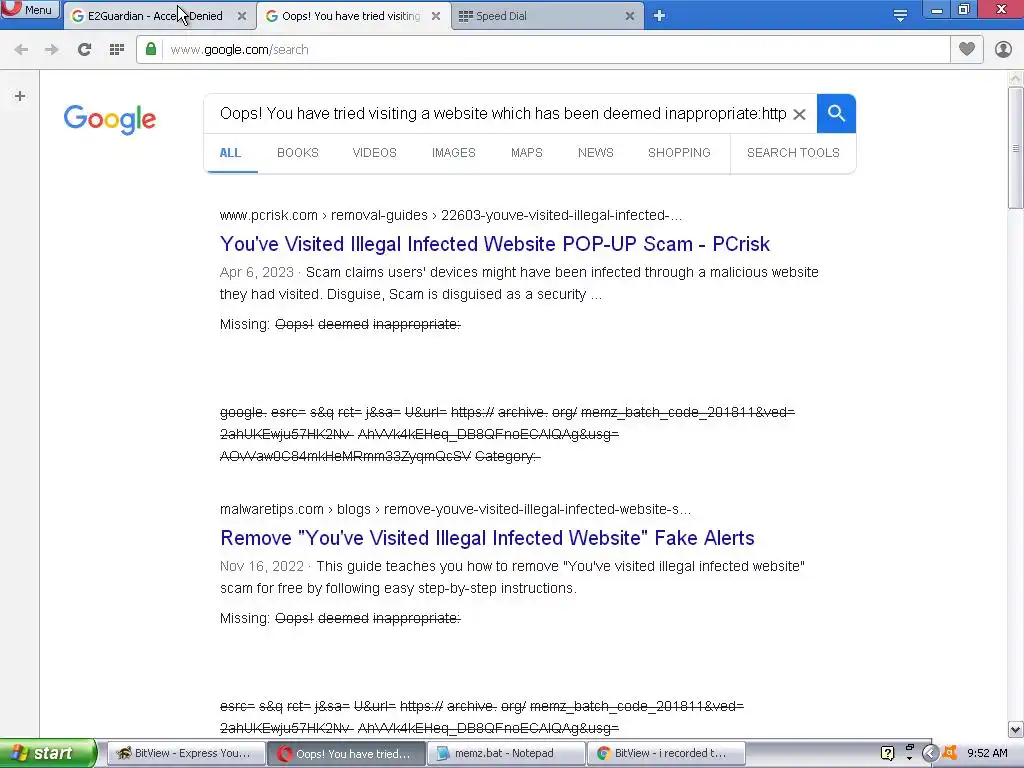Open the tab menu stacked-lines icon
The image size is (1024, 768).
click(900, 16)
